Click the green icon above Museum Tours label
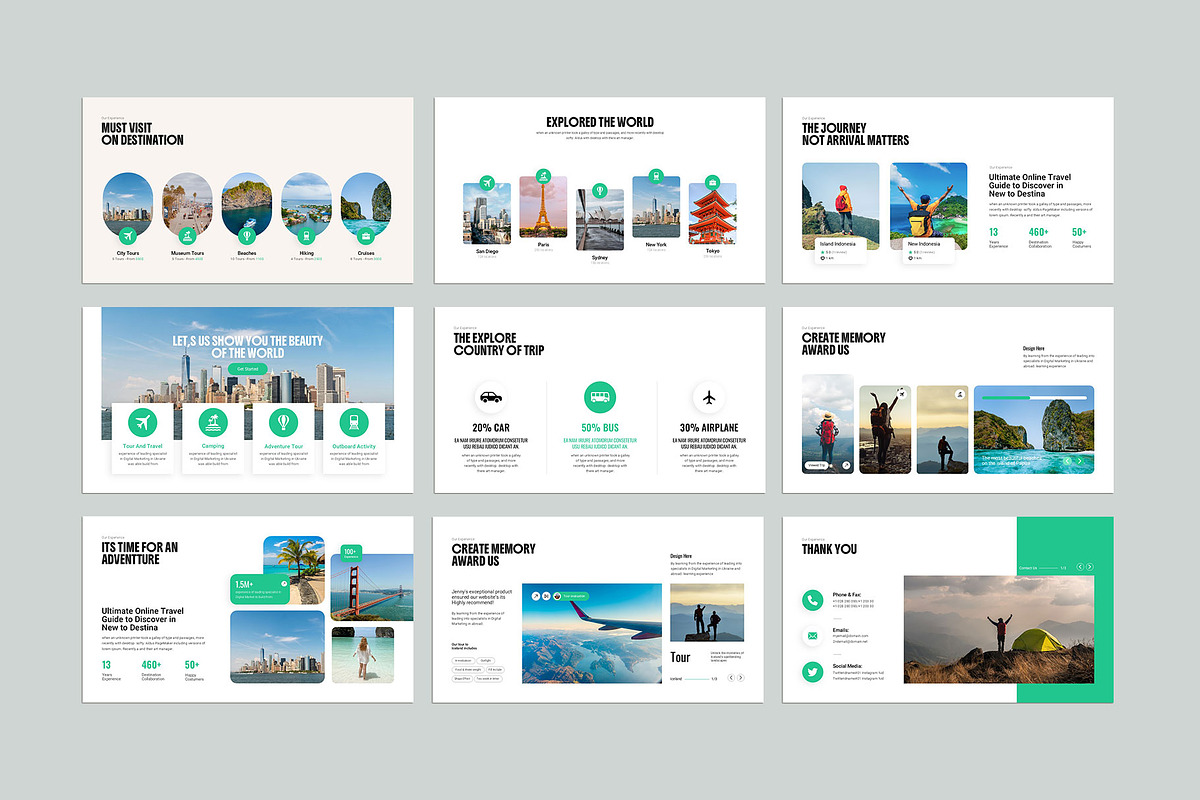 187,236
